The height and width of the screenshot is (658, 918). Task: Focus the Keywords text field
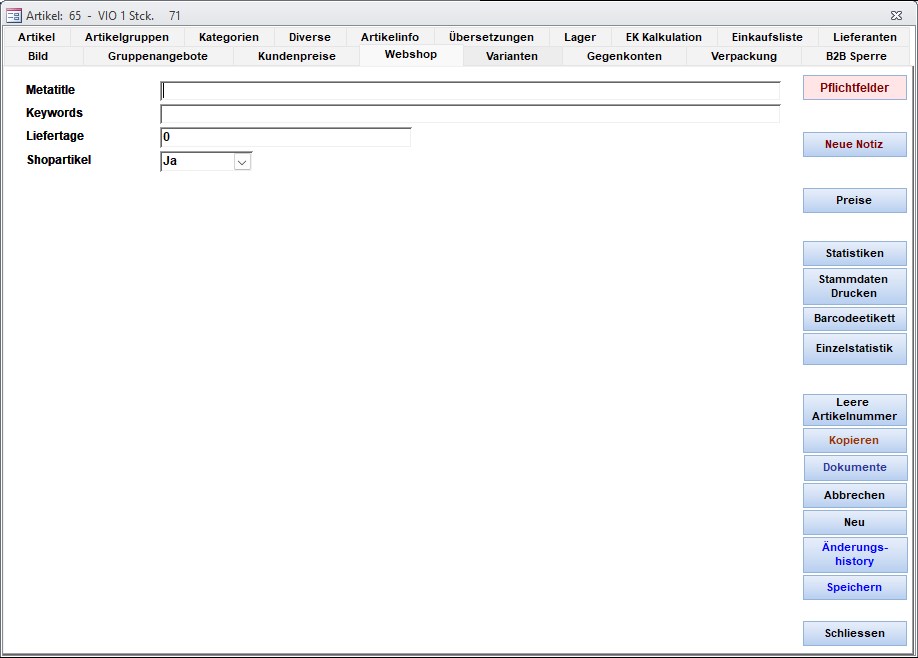click(470, 114)
